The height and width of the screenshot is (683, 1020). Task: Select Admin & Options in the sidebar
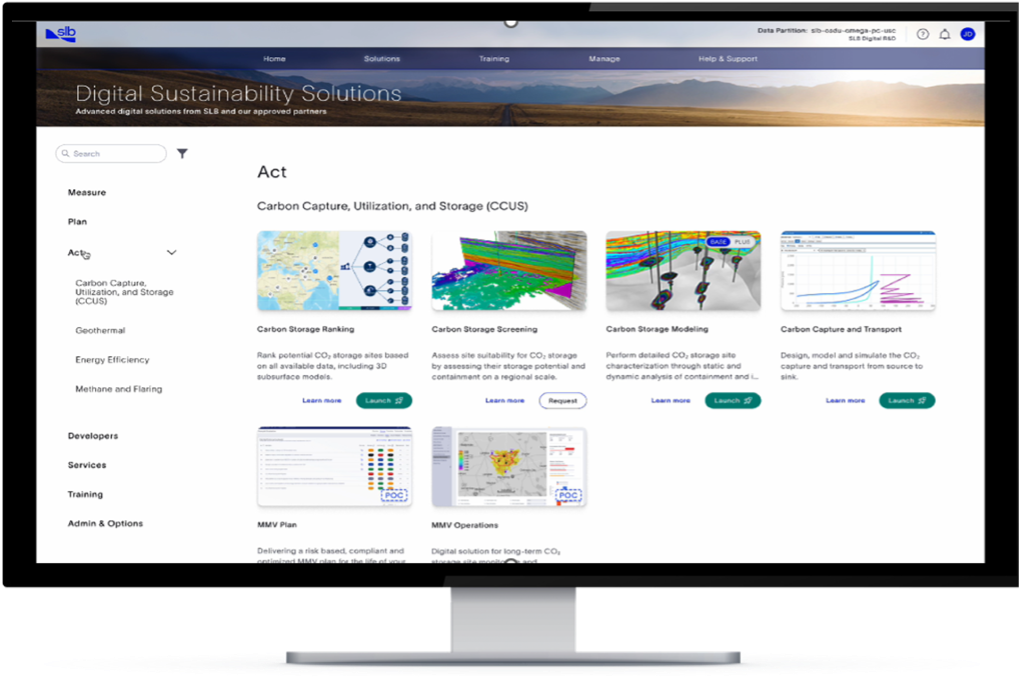pos(105,524)
